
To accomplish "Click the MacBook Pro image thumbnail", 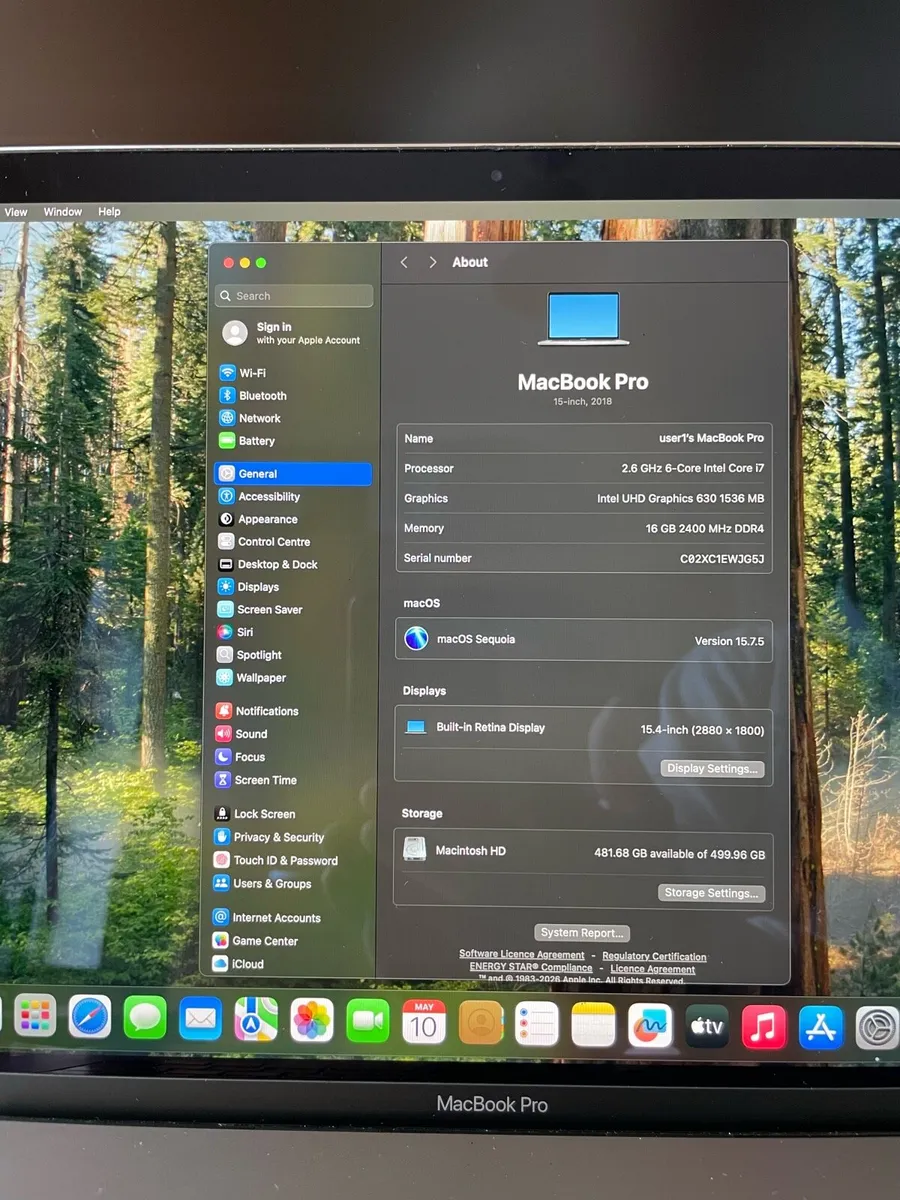I will coord(584,319).
